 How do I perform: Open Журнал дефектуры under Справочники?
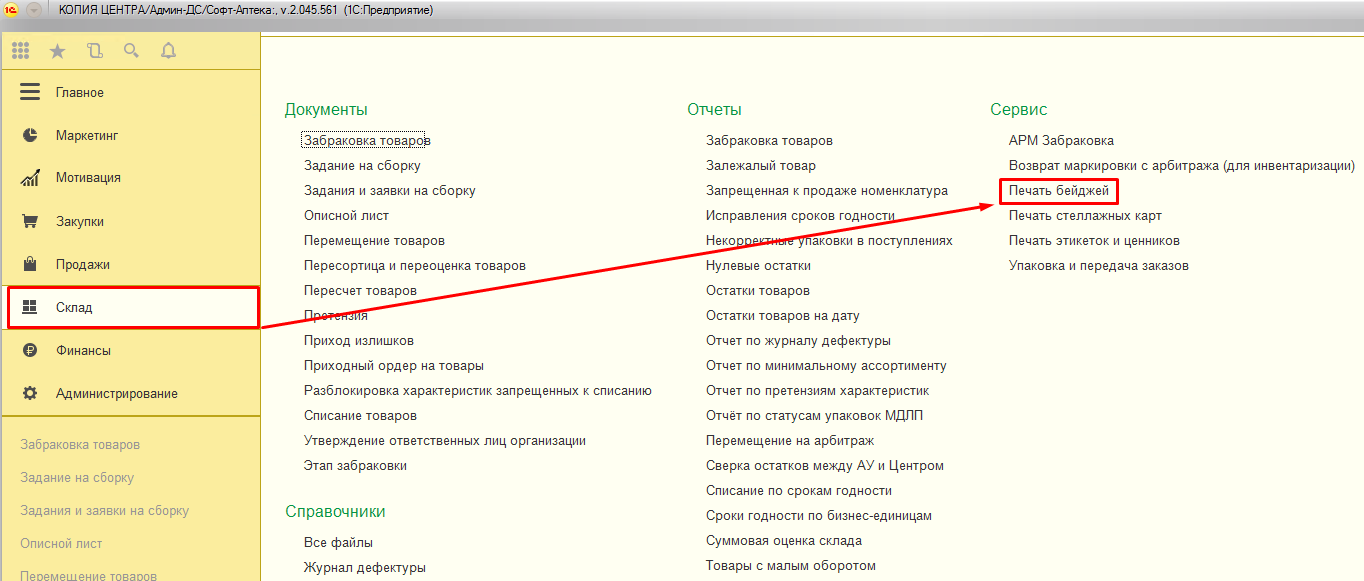(x=364, y=567)
